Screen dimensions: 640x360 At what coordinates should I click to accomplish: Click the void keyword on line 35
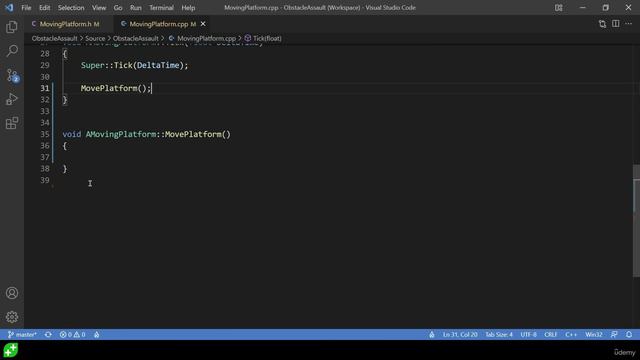click(72, 134)
